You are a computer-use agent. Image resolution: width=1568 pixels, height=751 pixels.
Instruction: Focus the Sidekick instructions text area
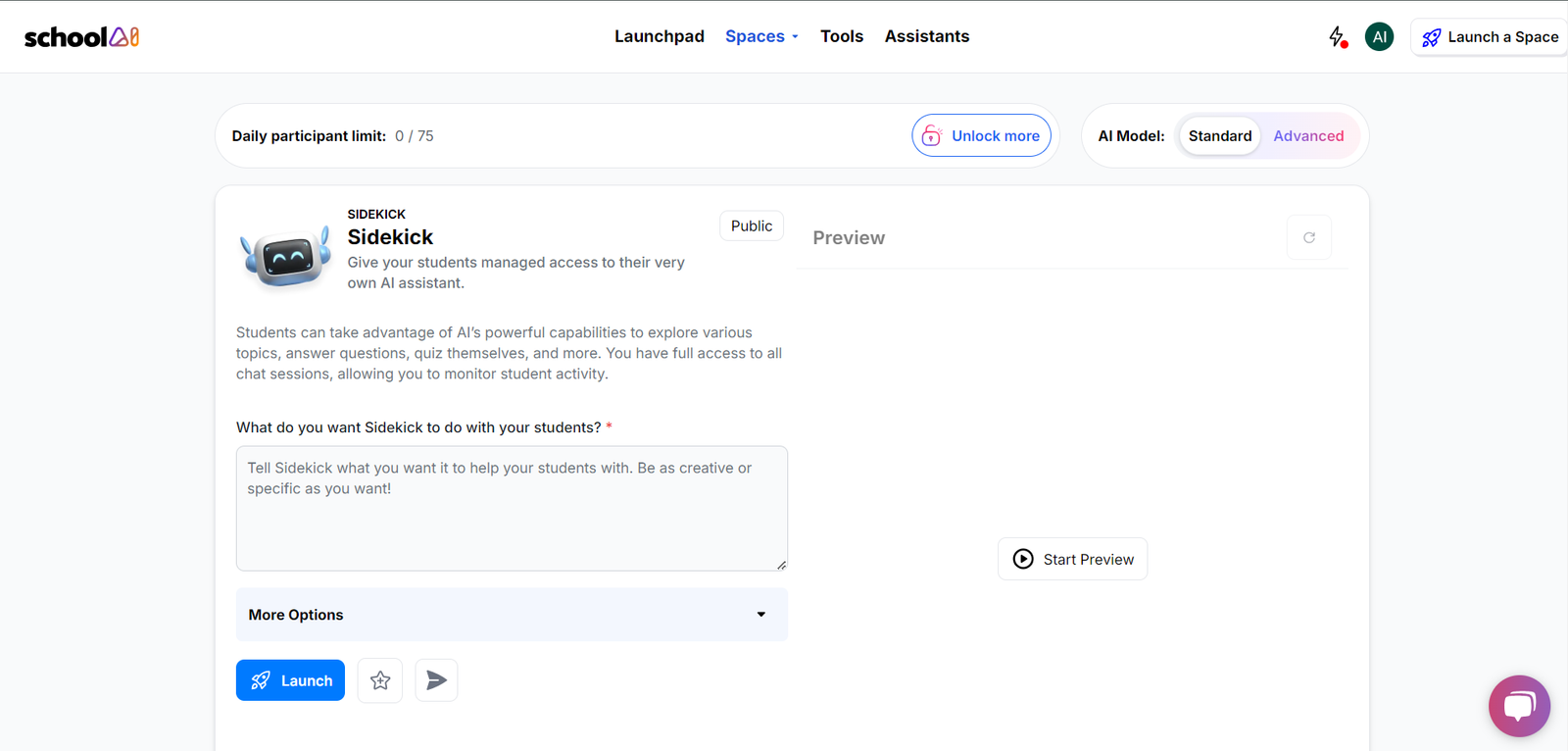point(512,509)
